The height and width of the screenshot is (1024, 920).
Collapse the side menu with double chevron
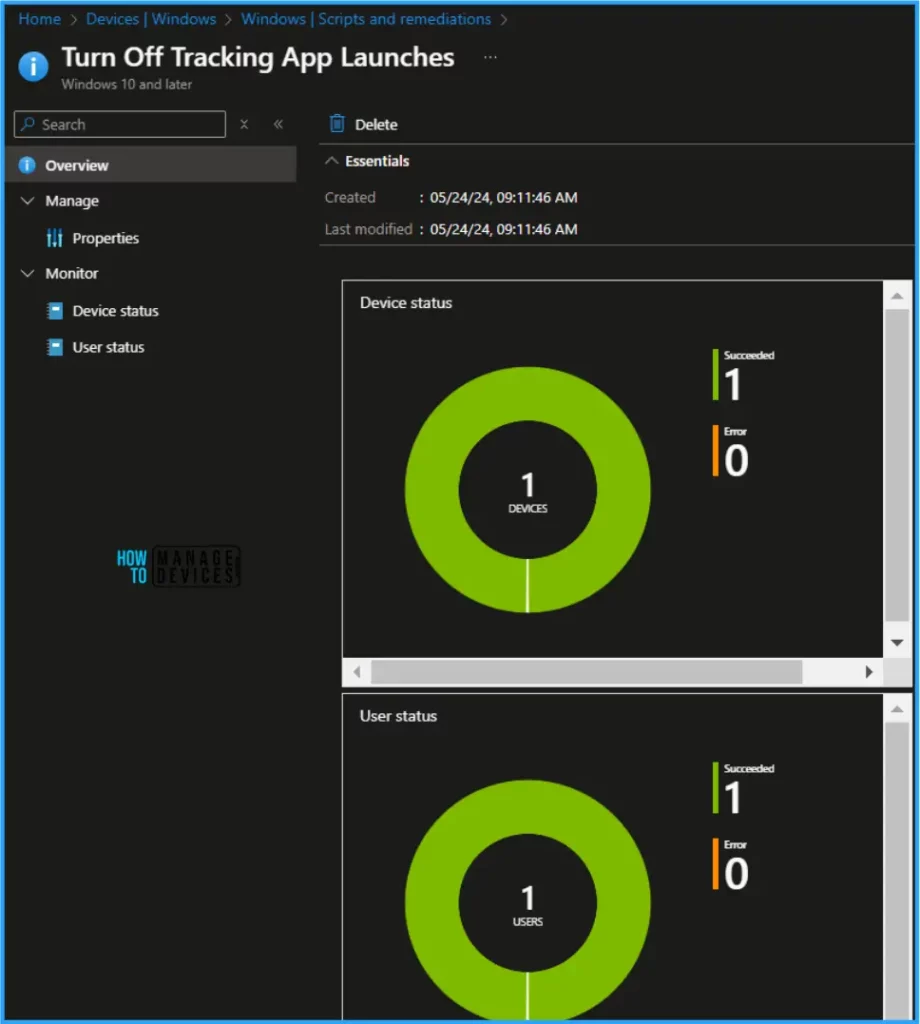coord(278,124)
